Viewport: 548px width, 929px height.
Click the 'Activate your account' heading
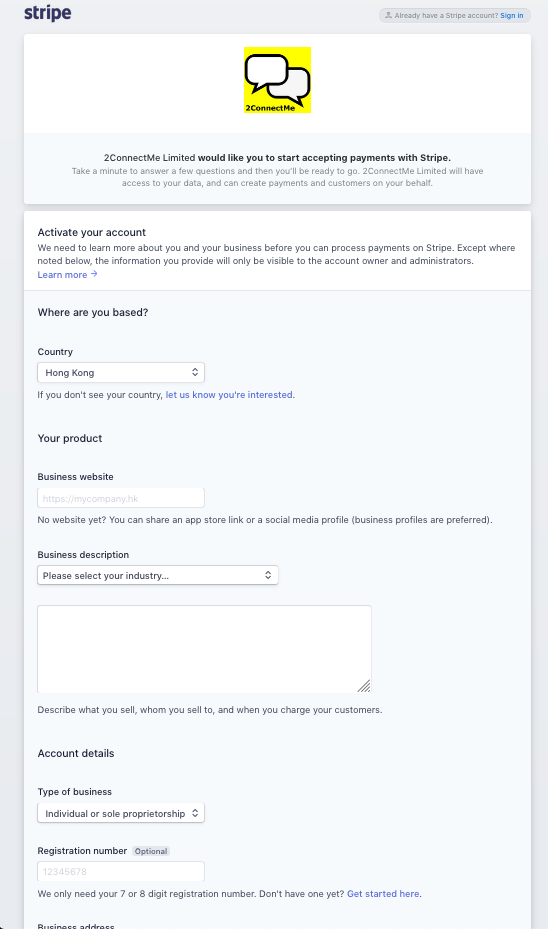pos(92,232)
